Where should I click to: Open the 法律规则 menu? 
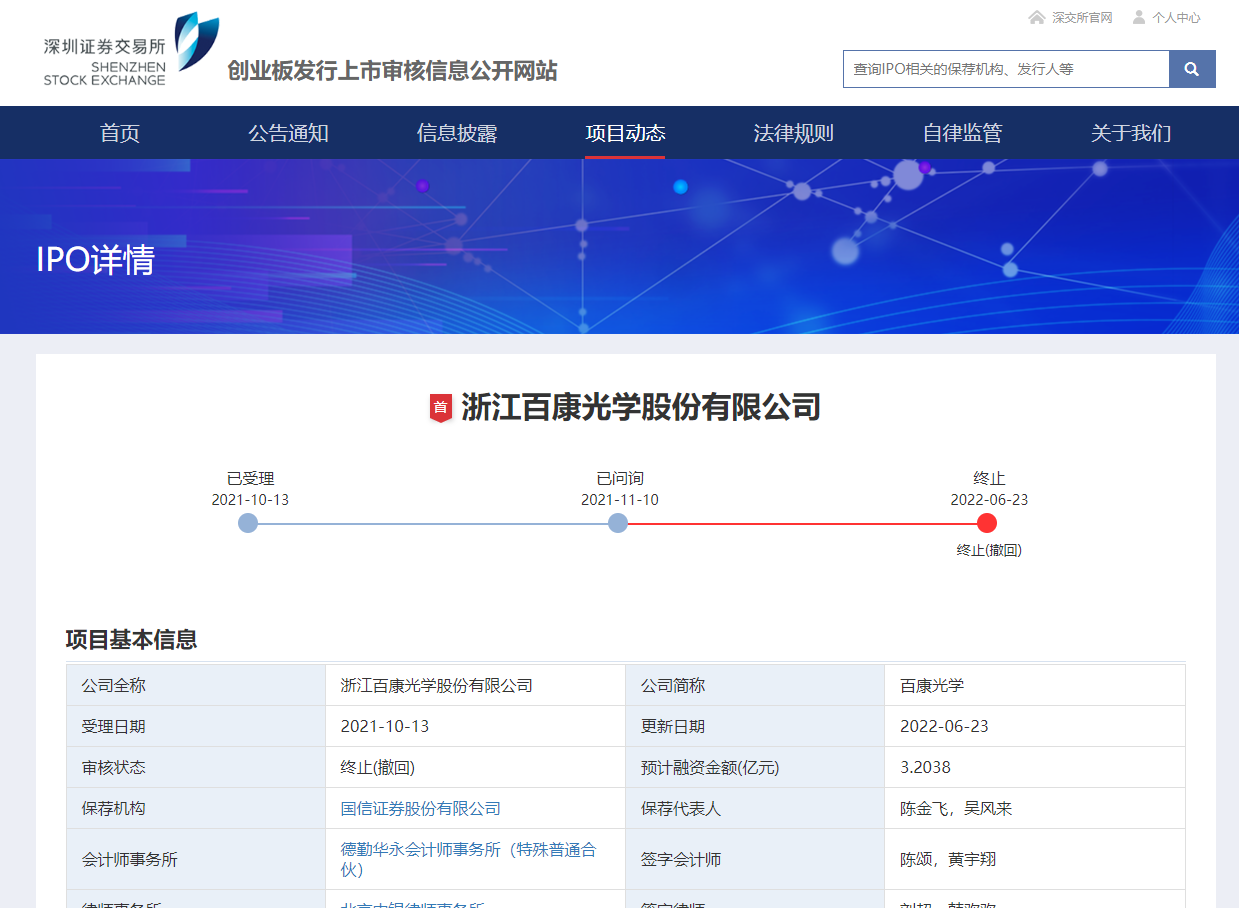pyautogui.click(x=793, y=133)
